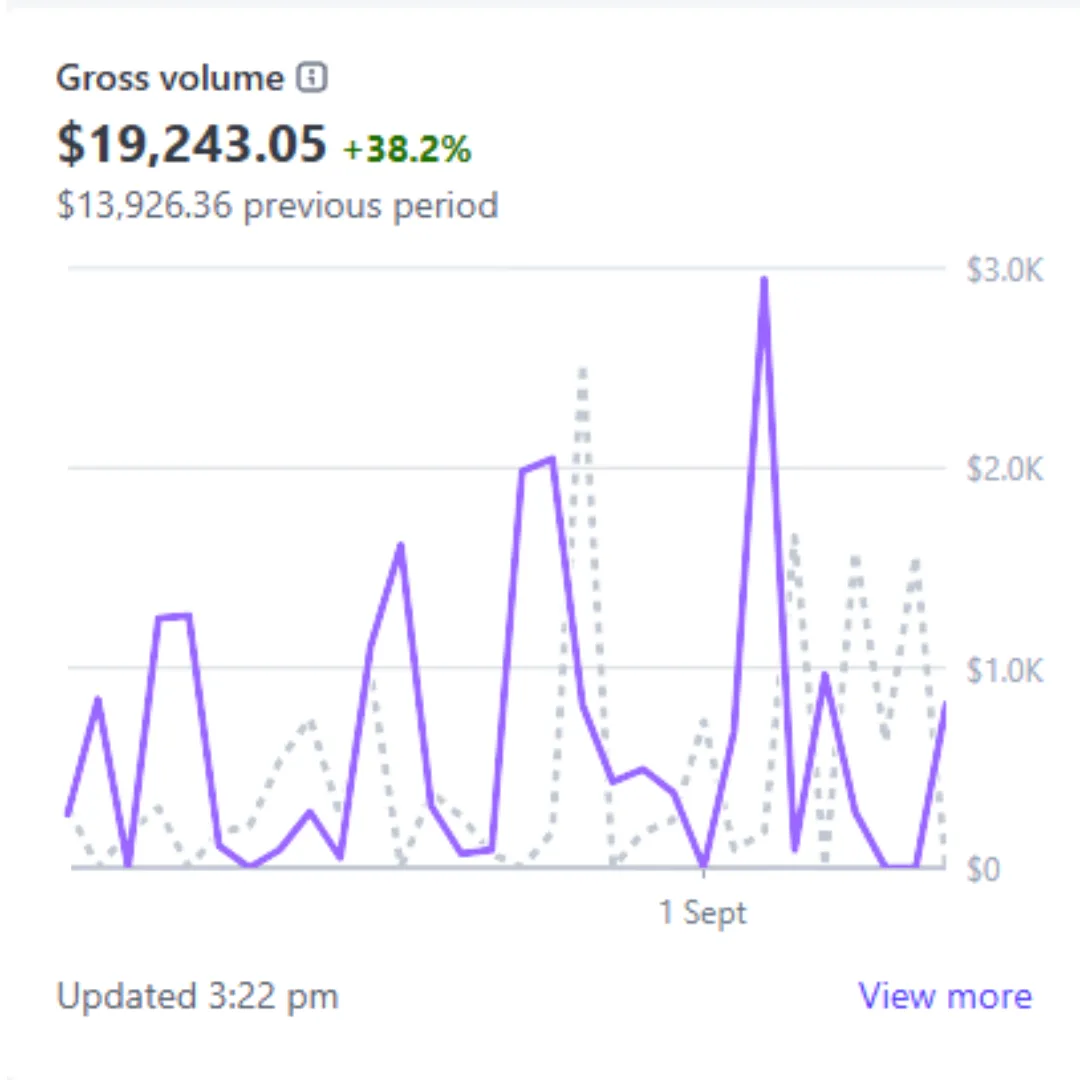This screenshot has width=1080, height=1080.
Task: Click the $2.0K axis label
Action: [x=1004, y=469]
